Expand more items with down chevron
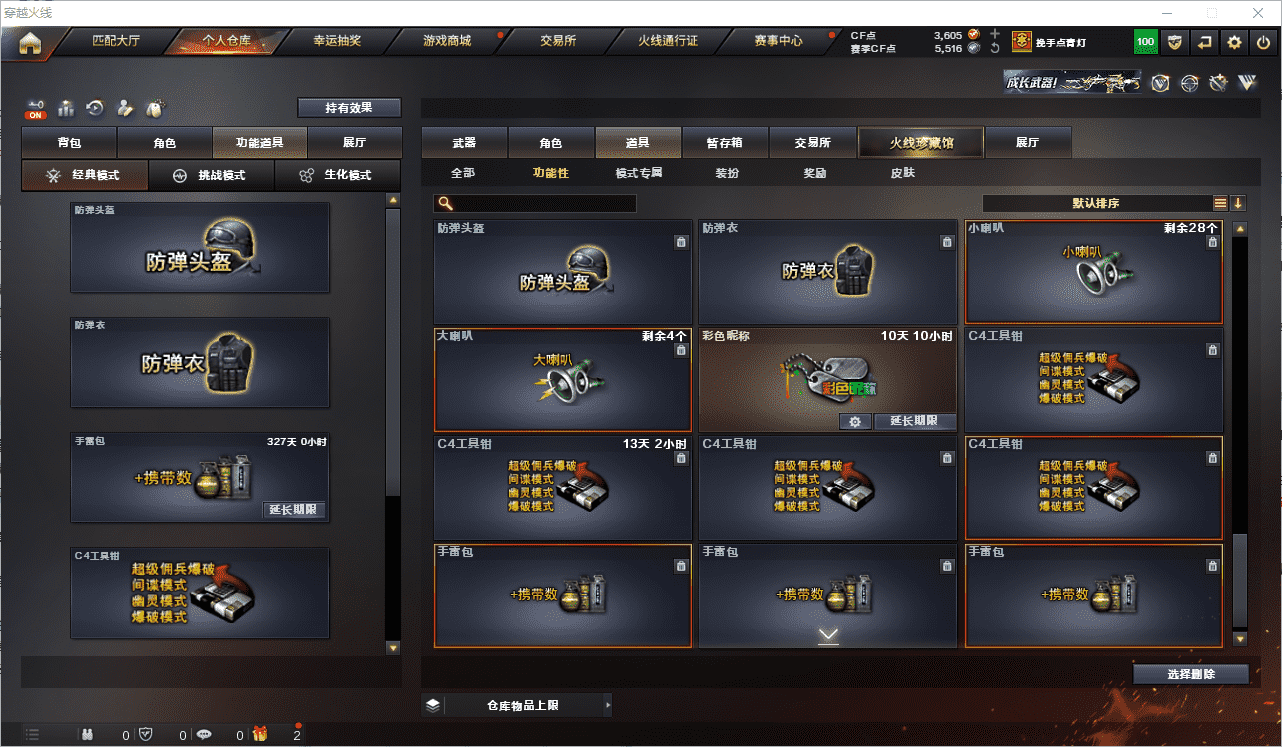The width and height of the screenshot is (1282, 747). 828,635
